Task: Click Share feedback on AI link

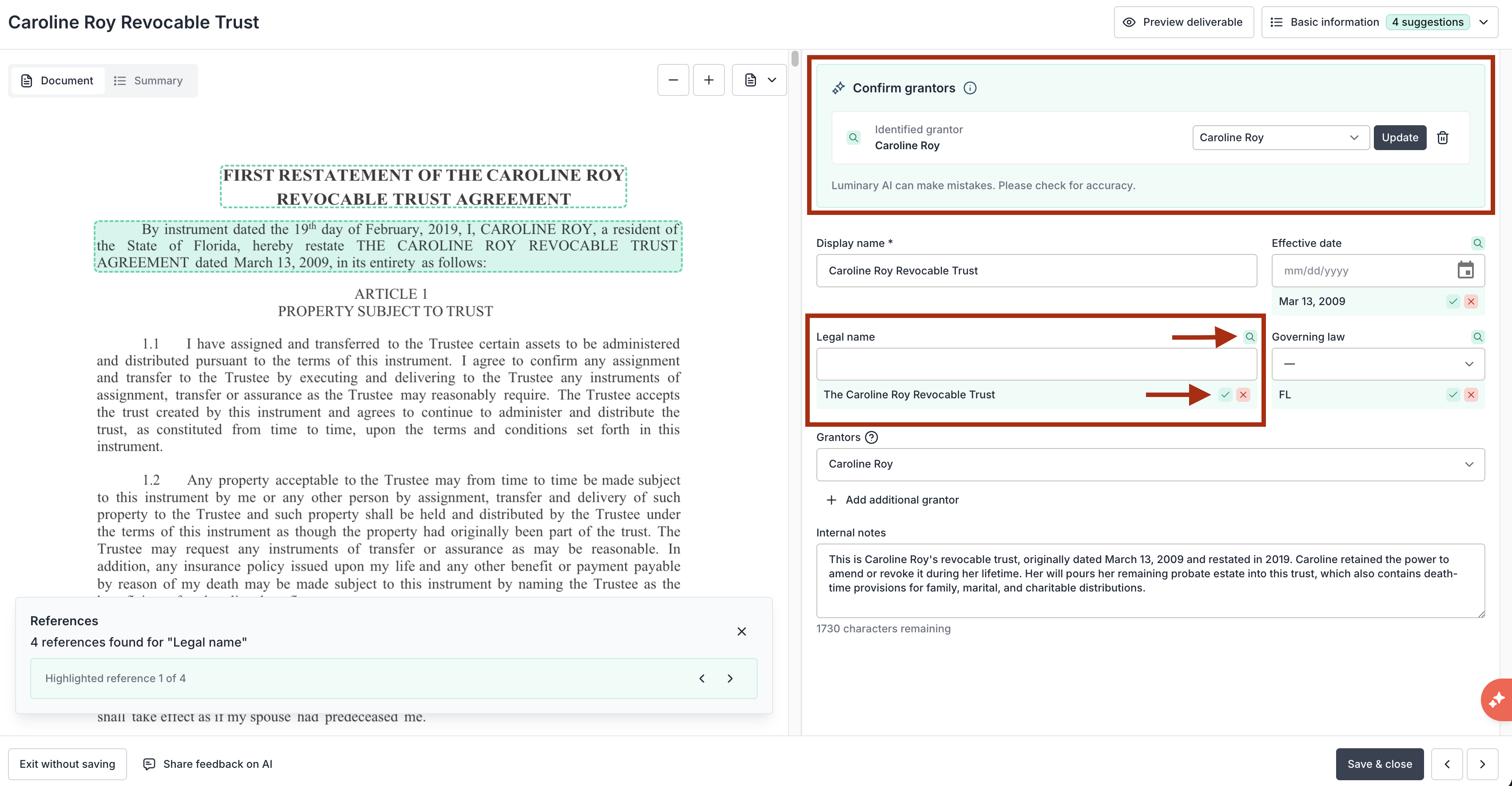Action: pyautogui.click(x=208, y=764)
